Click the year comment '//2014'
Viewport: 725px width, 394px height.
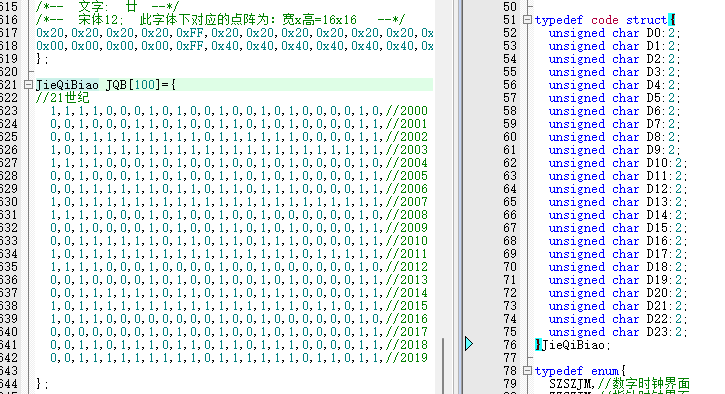407,293
